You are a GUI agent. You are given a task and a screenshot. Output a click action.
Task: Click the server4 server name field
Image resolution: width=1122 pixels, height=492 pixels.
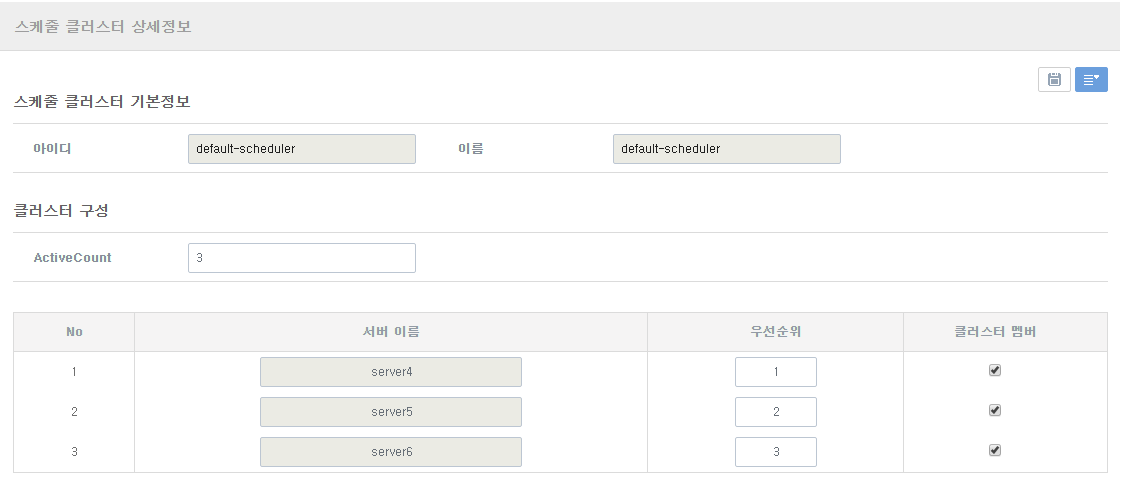point(390,372)
